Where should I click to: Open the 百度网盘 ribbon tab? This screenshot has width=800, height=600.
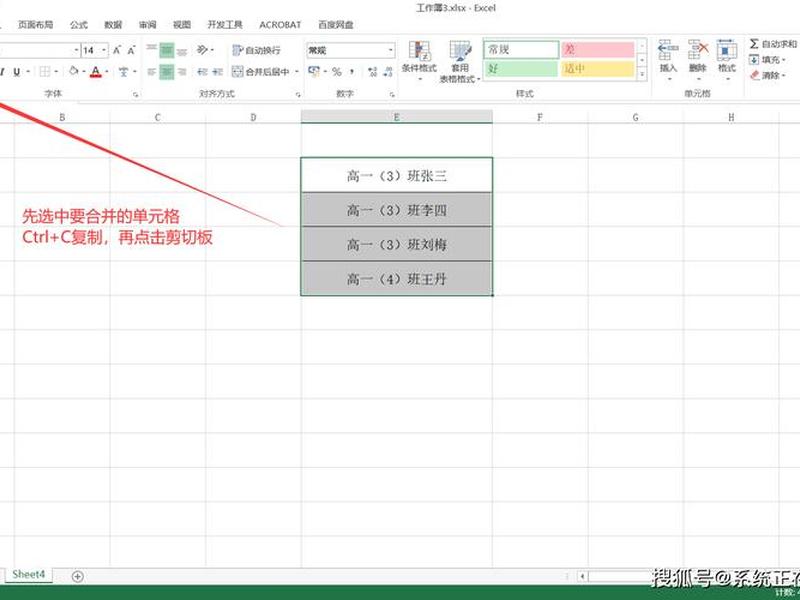(x=336, y=24)
